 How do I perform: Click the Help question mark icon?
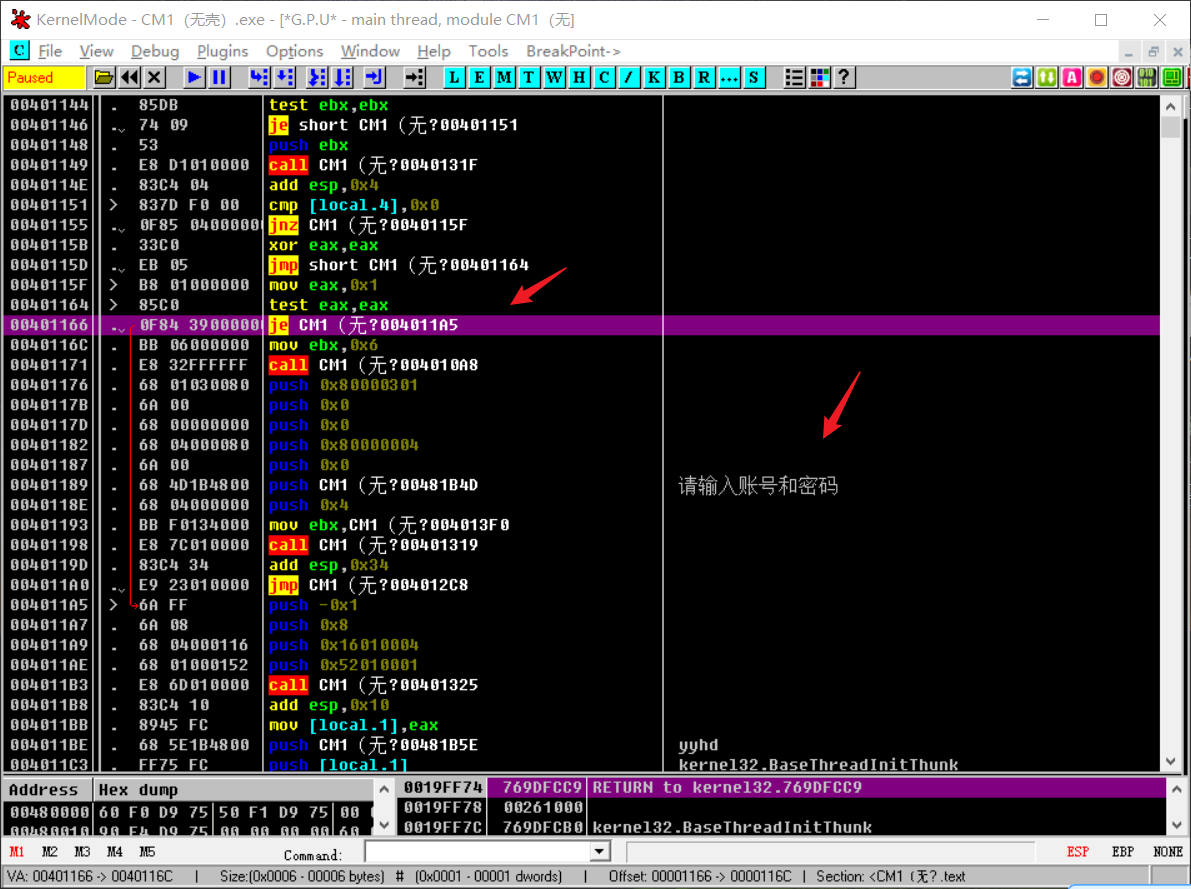point(844,77)
